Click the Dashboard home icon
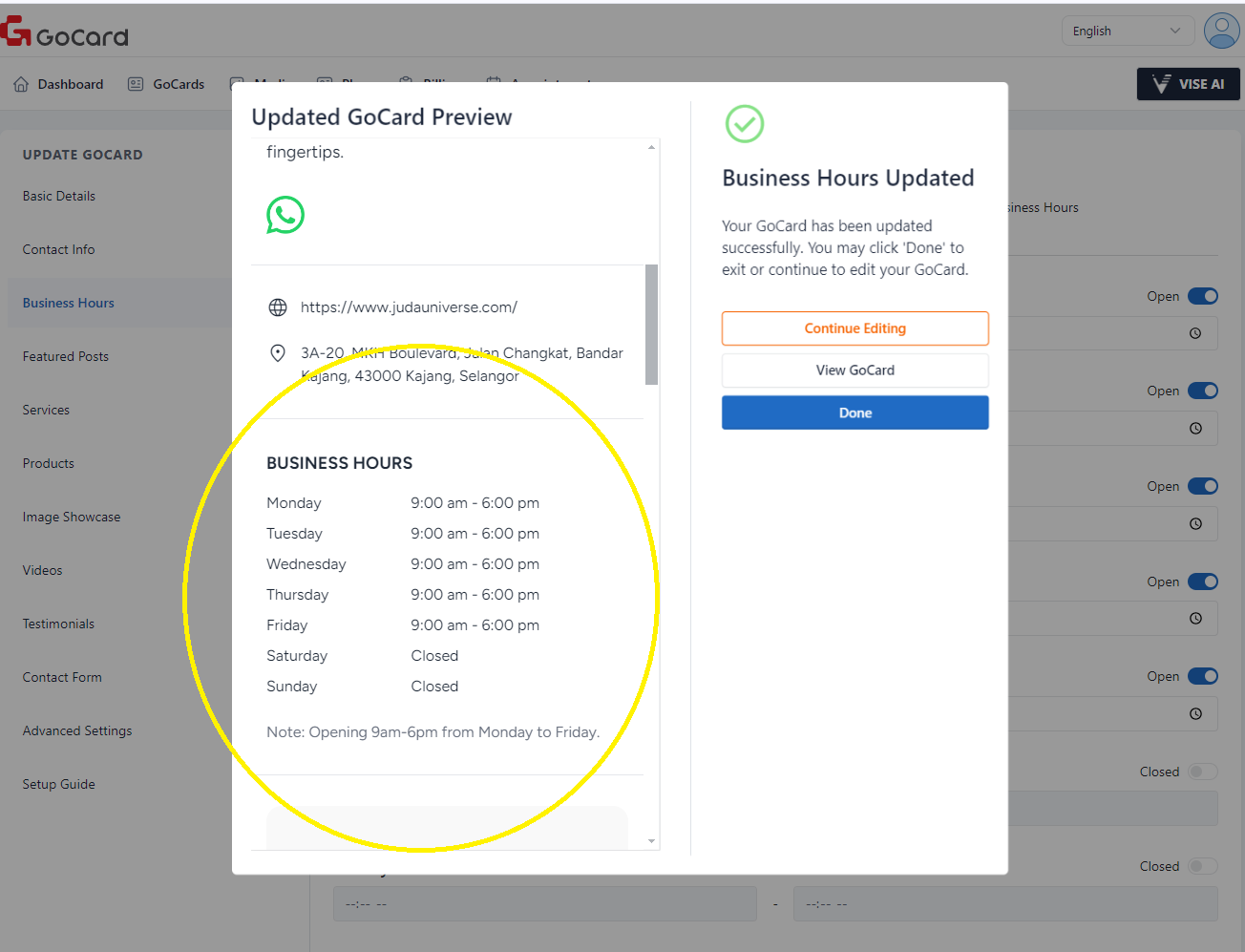Viewport: 1245px width, 952px height. pyautogui.click(x=21, y=84)
